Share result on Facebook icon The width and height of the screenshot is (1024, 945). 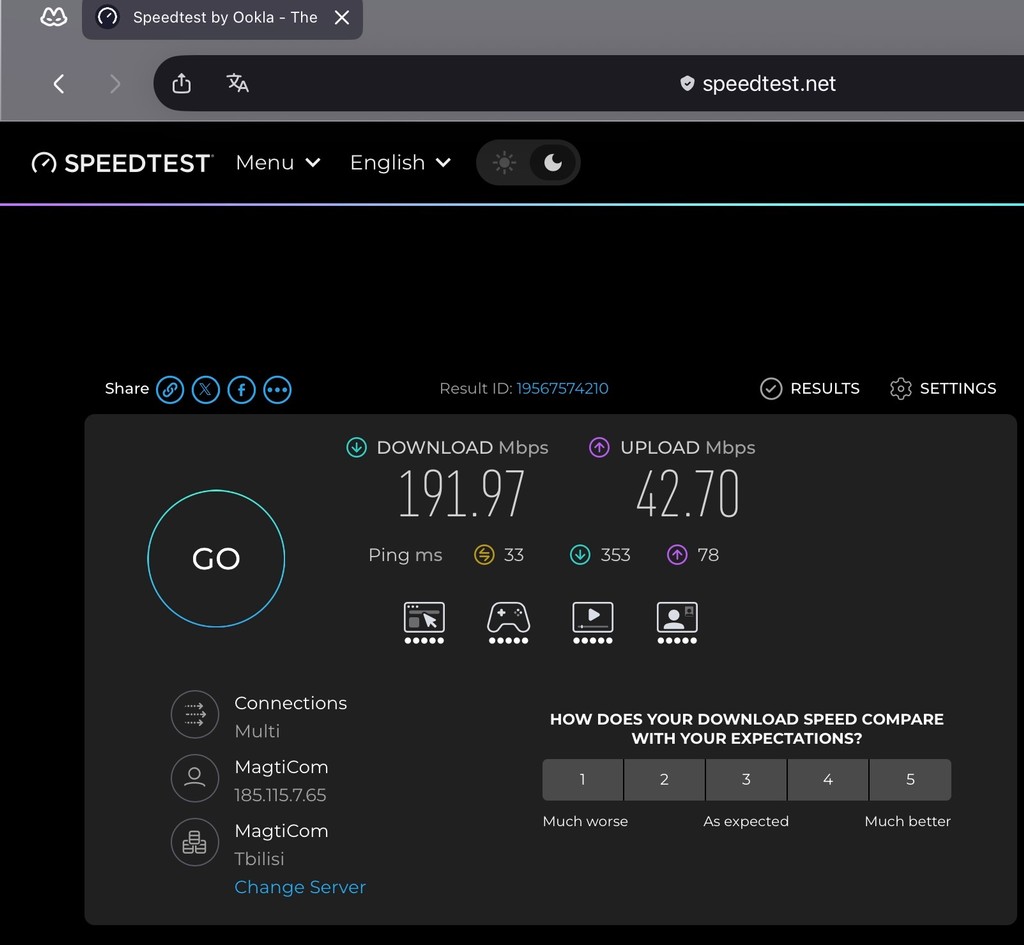click(x=242, y=390)
